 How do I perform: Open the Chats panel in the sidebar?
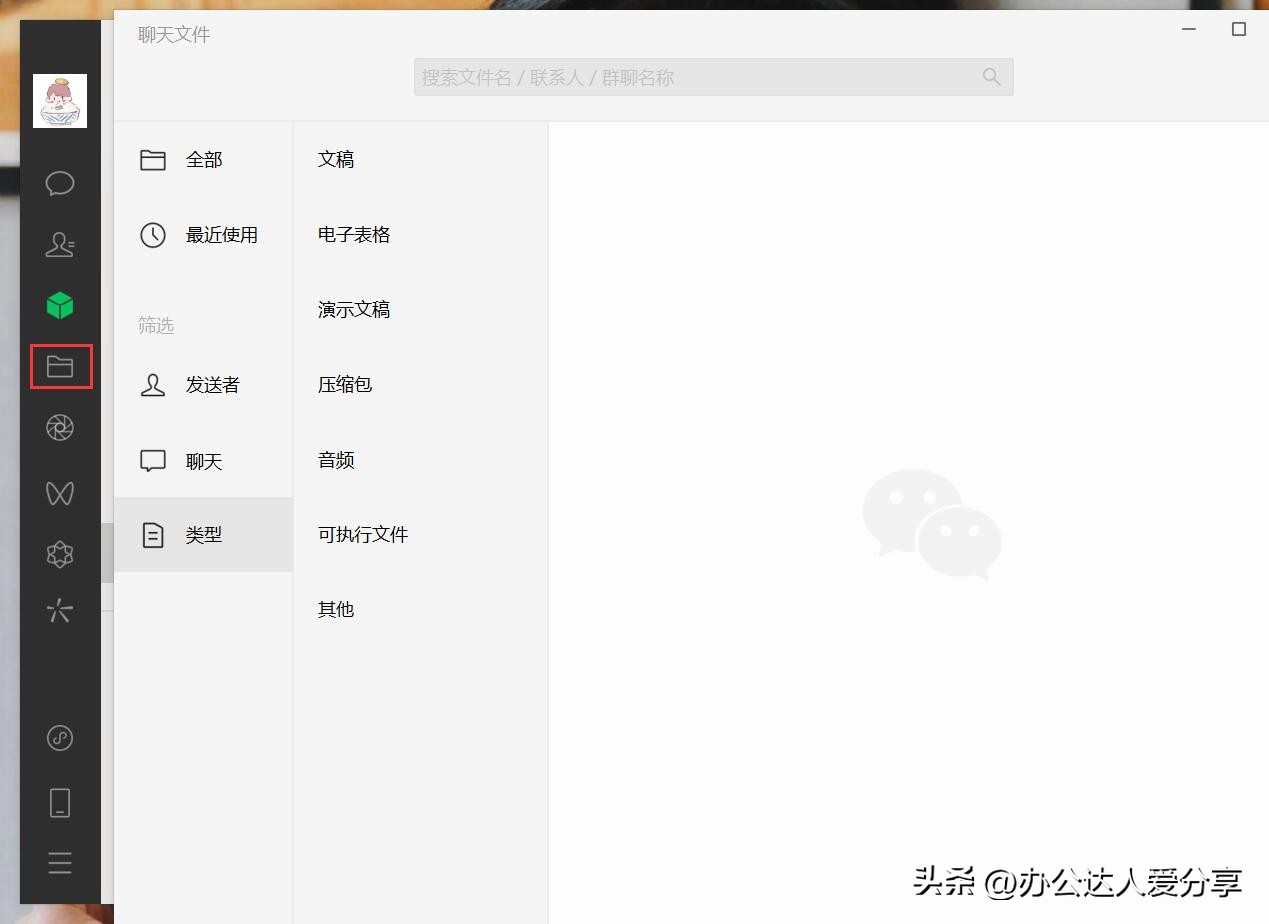point(60,183)
